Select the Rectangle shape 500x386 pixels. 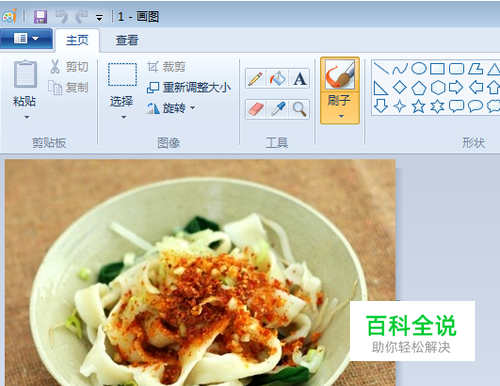click(x=437, y=69)
